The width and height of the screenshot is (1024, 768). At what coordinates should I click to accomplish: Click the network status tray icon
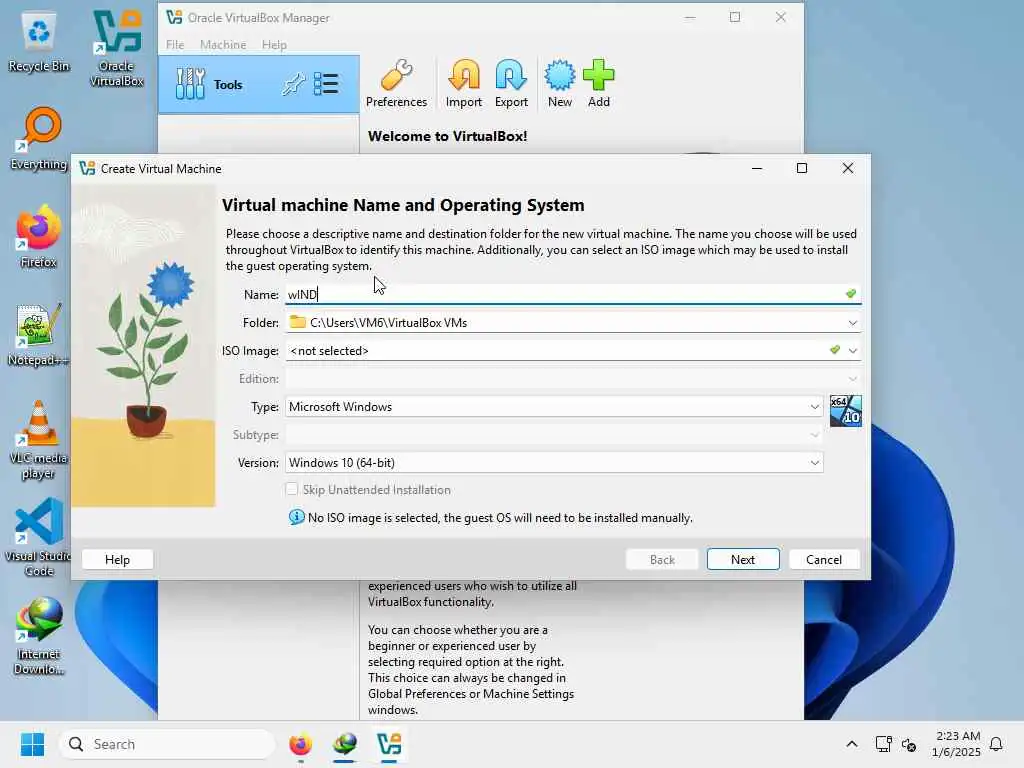pyautogui.click(x=884, y=744)
